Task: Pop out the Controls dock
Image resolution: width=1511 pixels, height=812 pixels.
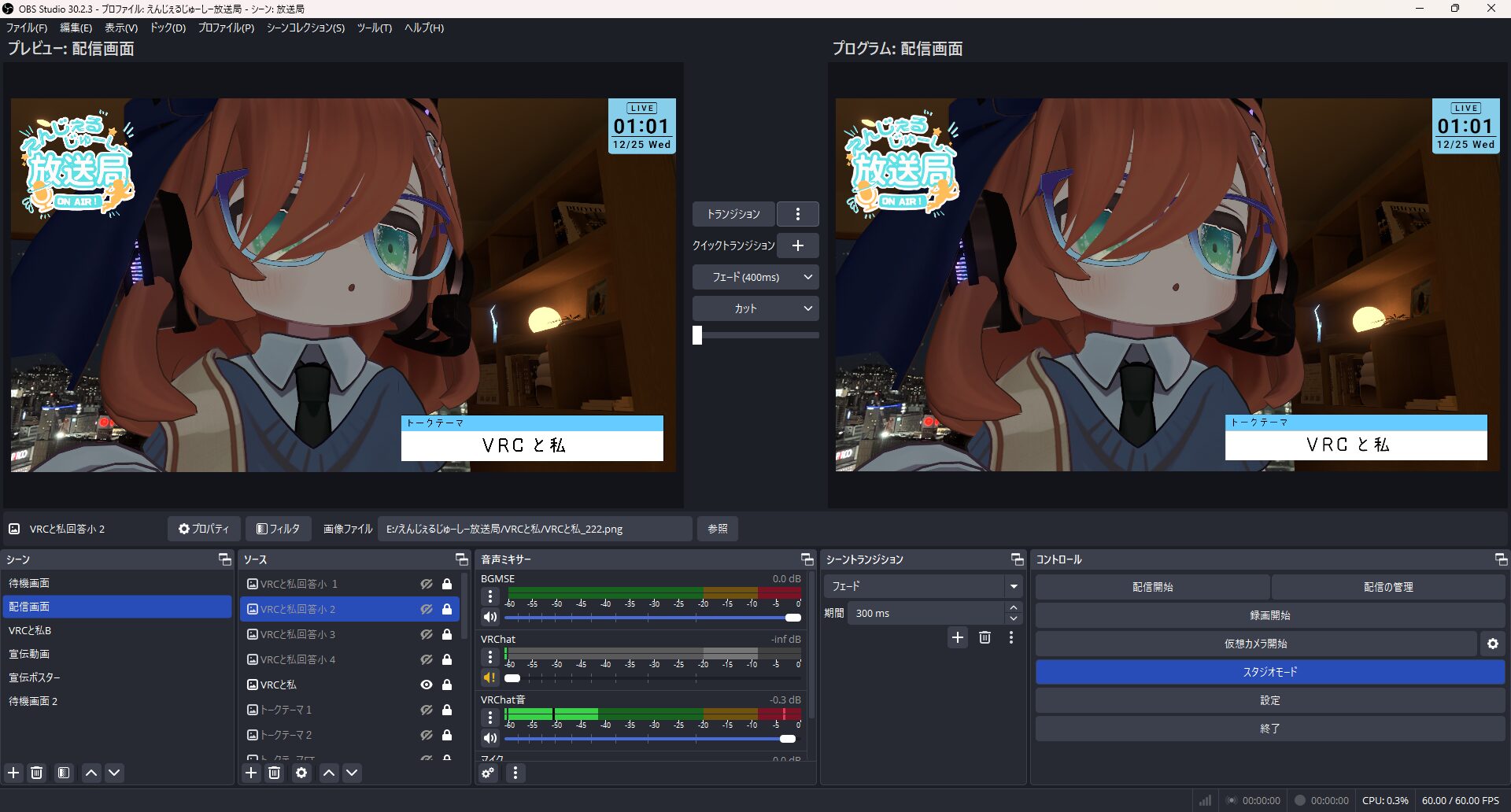Action: click(1501, 559)
